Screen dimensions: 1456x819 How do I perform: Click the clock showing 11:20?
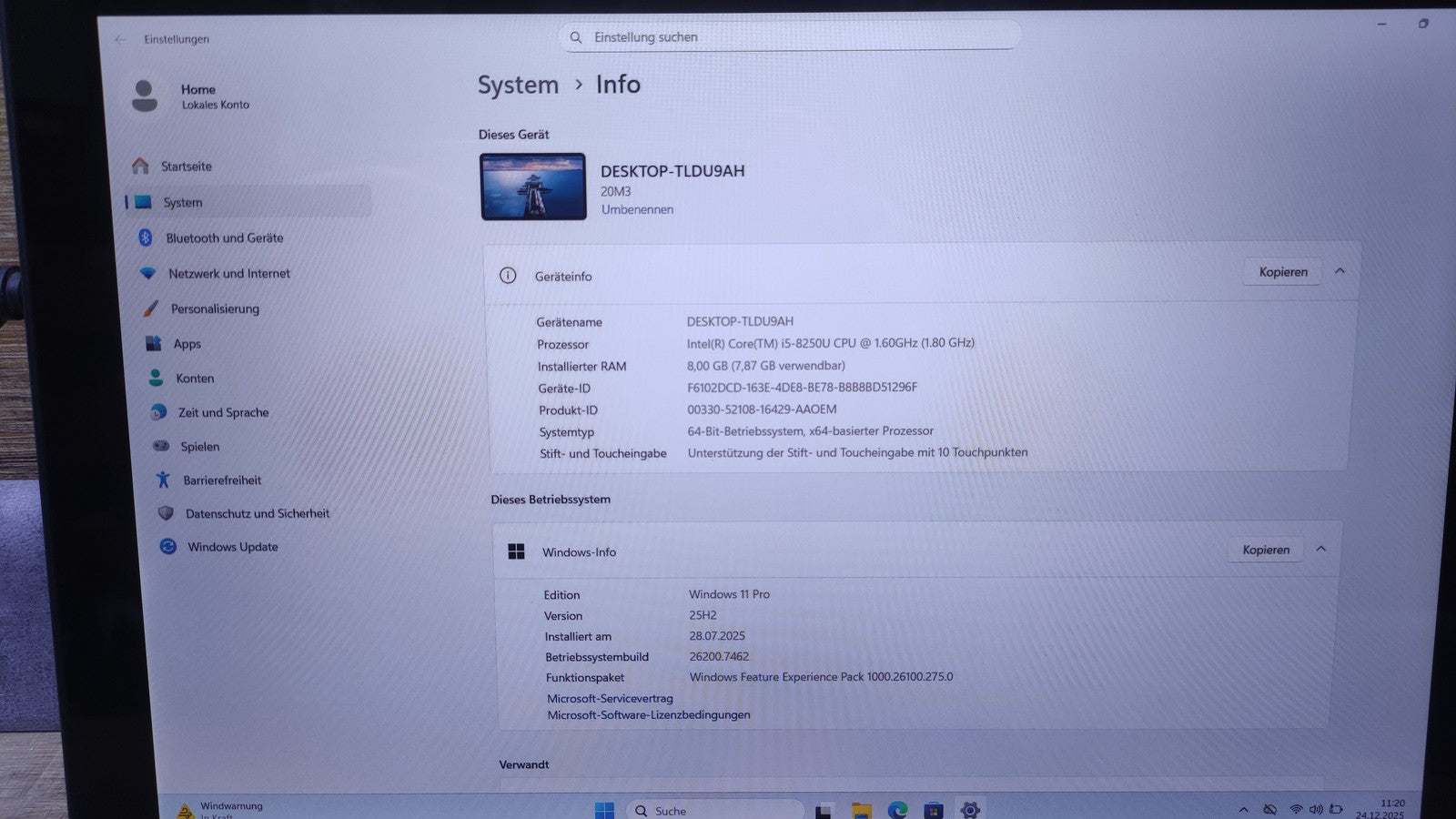[1392, 804]
